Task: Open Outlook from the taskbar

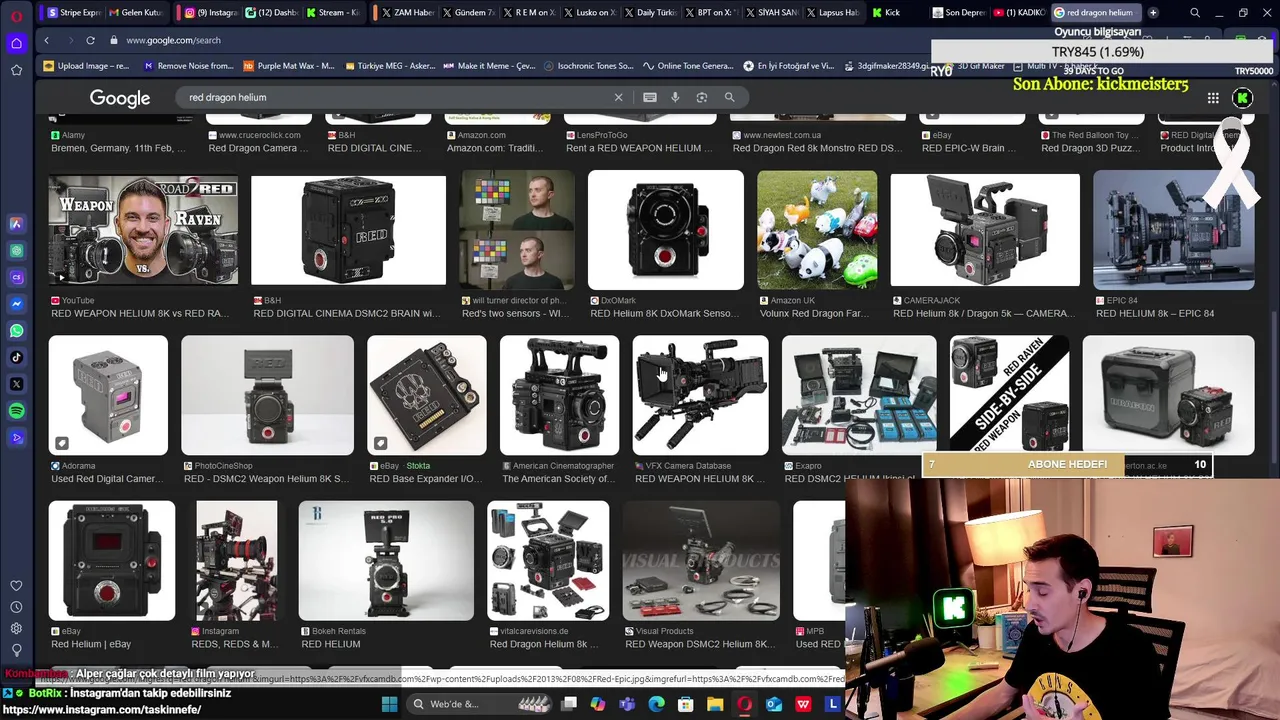Action: click(x=774, y=704)
